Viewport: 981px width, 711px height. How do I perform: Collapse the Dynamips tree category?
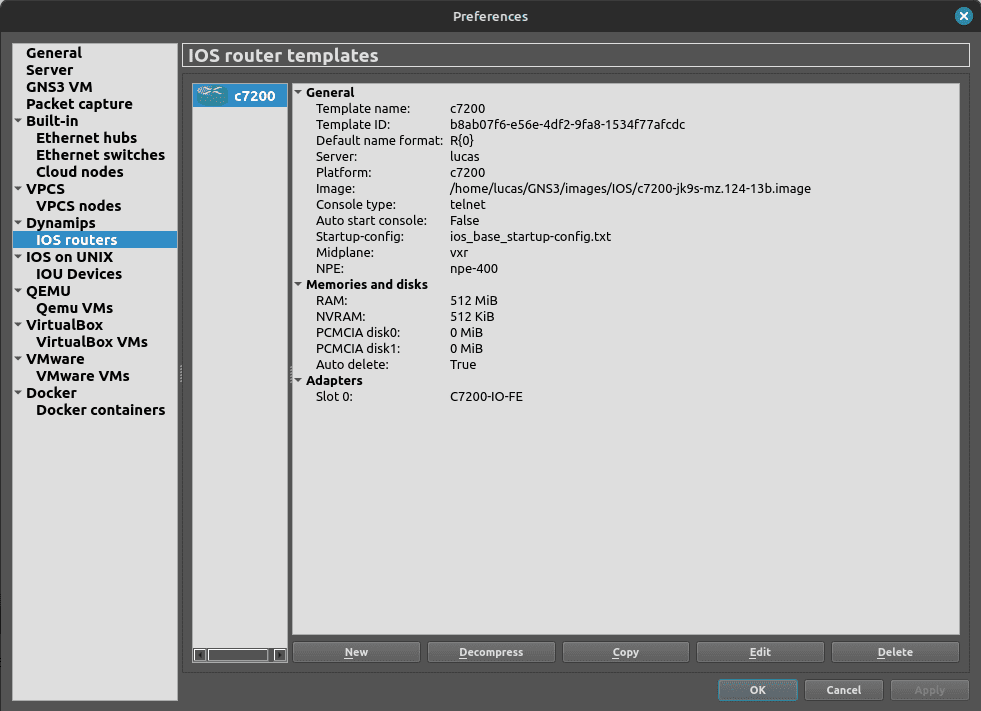coord(18,224)
